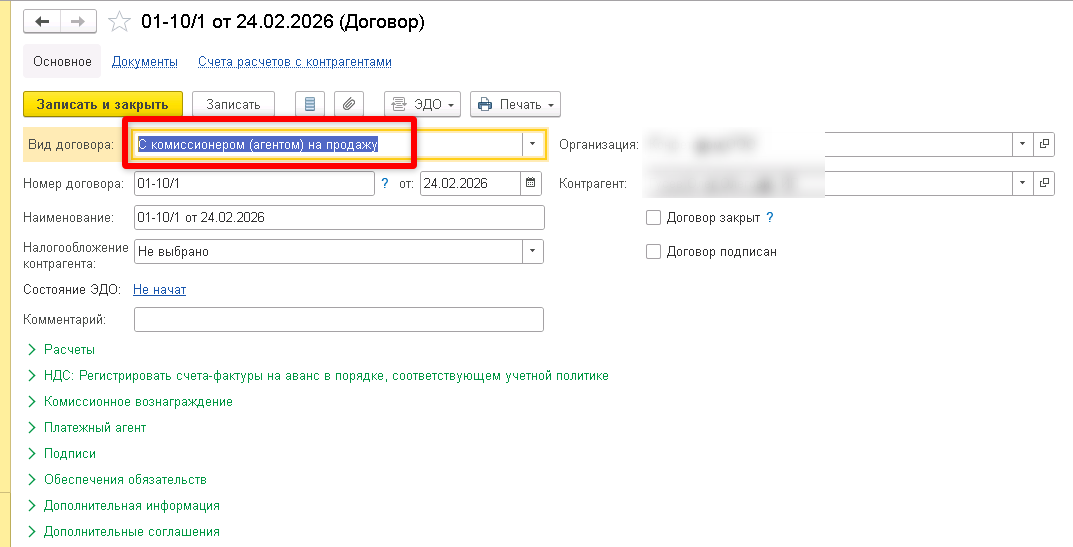
Task: Open attached files paperclip icon
Action: (x=349, y=104)
